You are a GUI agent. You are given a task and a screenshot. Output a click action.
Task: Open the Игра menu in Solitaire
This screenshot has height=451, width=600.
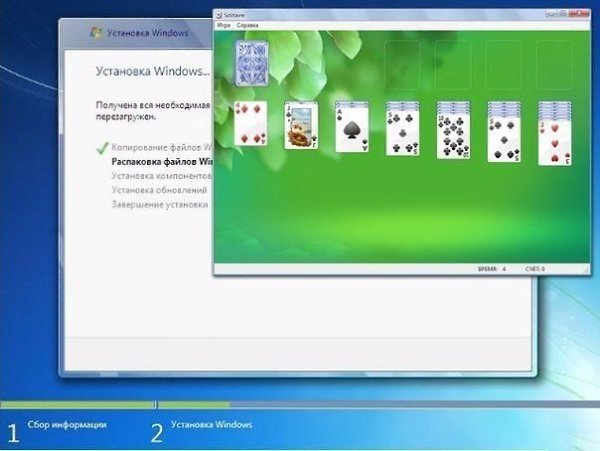224,25
